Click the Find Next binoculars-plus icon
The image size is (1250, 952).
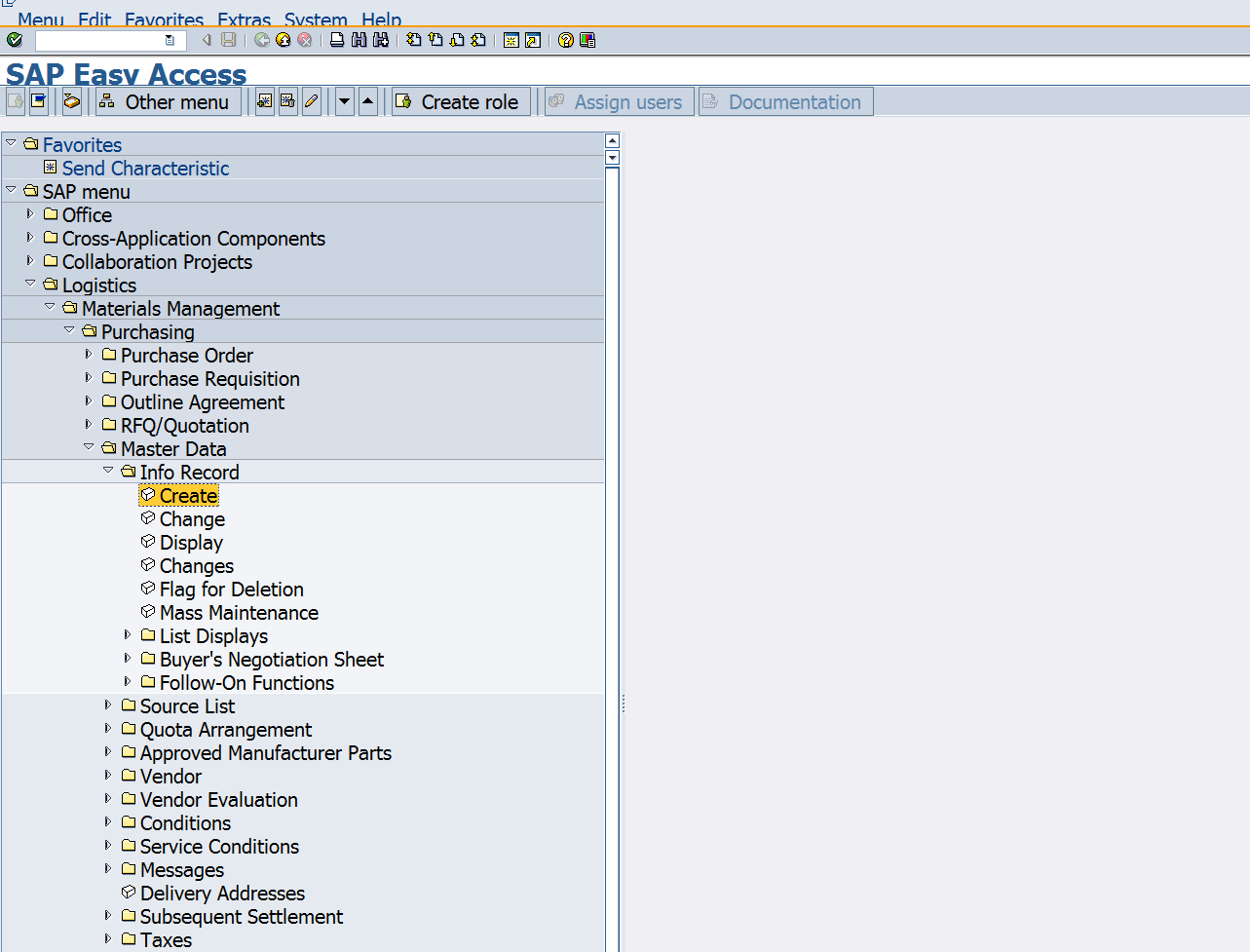coord(380,40)
